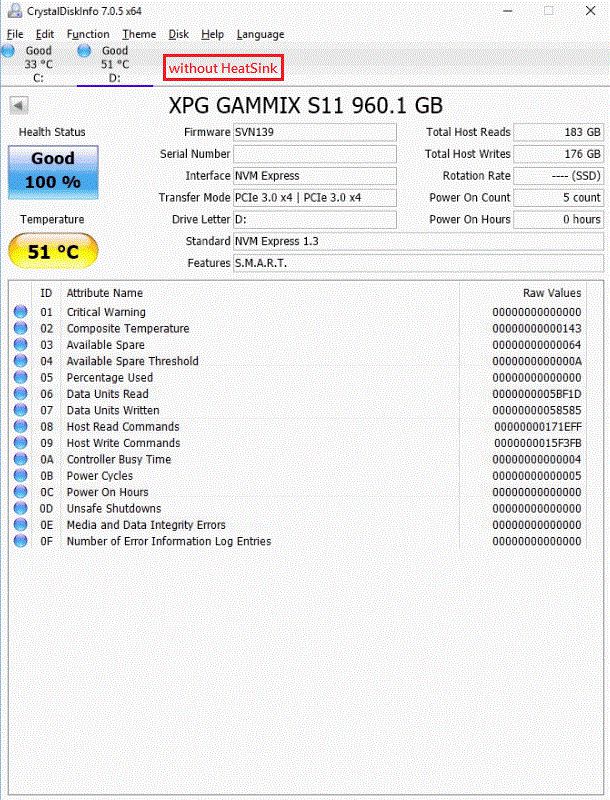Click the CrystalDiskInfo app icon in title bar
The width and height of the screenshot is (610, 800).
click(15, 11)
